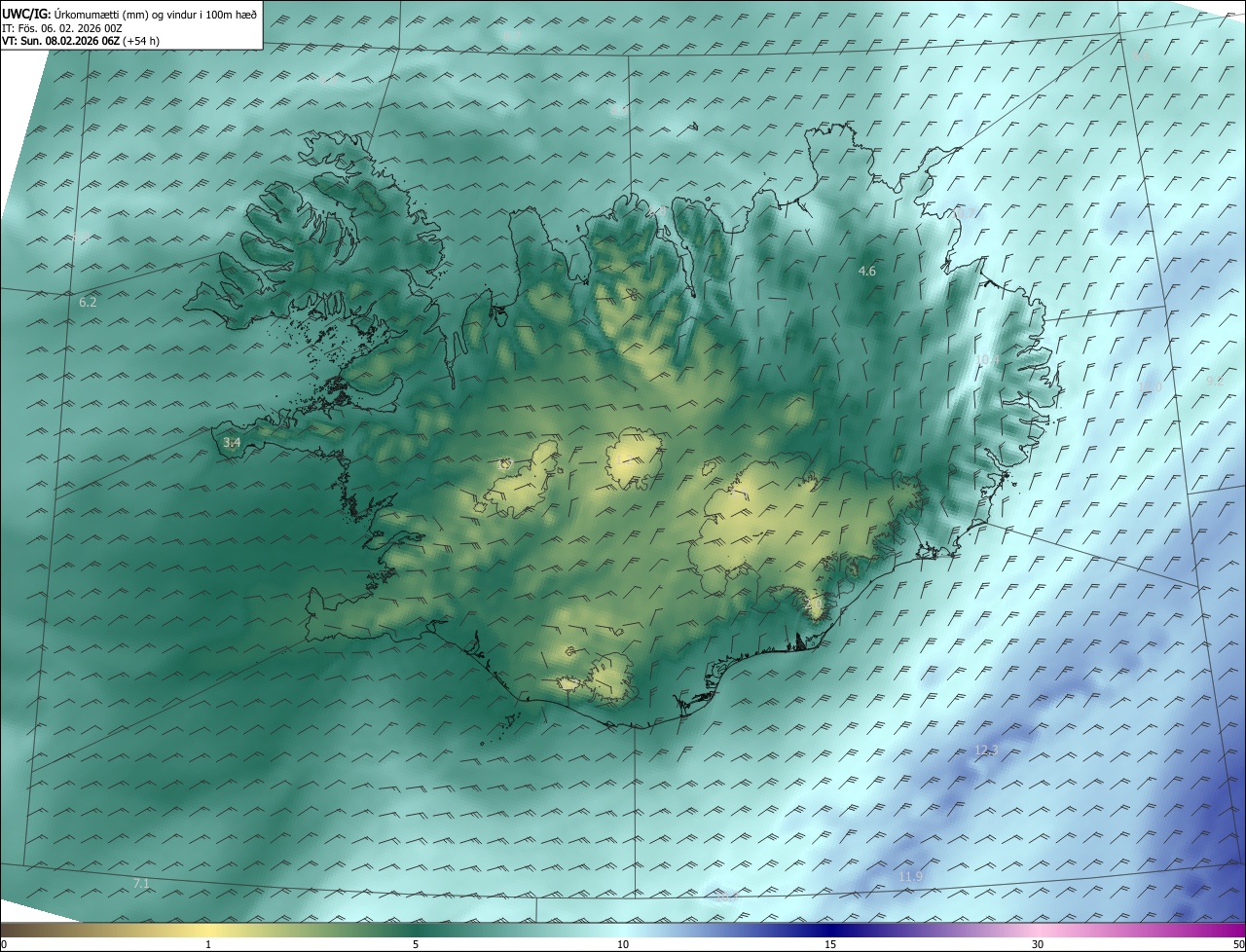Click the 4.6 value label in northeast Iceland
The height and width of the screenshot is (952, 1246).
click(x=867, y=272)
